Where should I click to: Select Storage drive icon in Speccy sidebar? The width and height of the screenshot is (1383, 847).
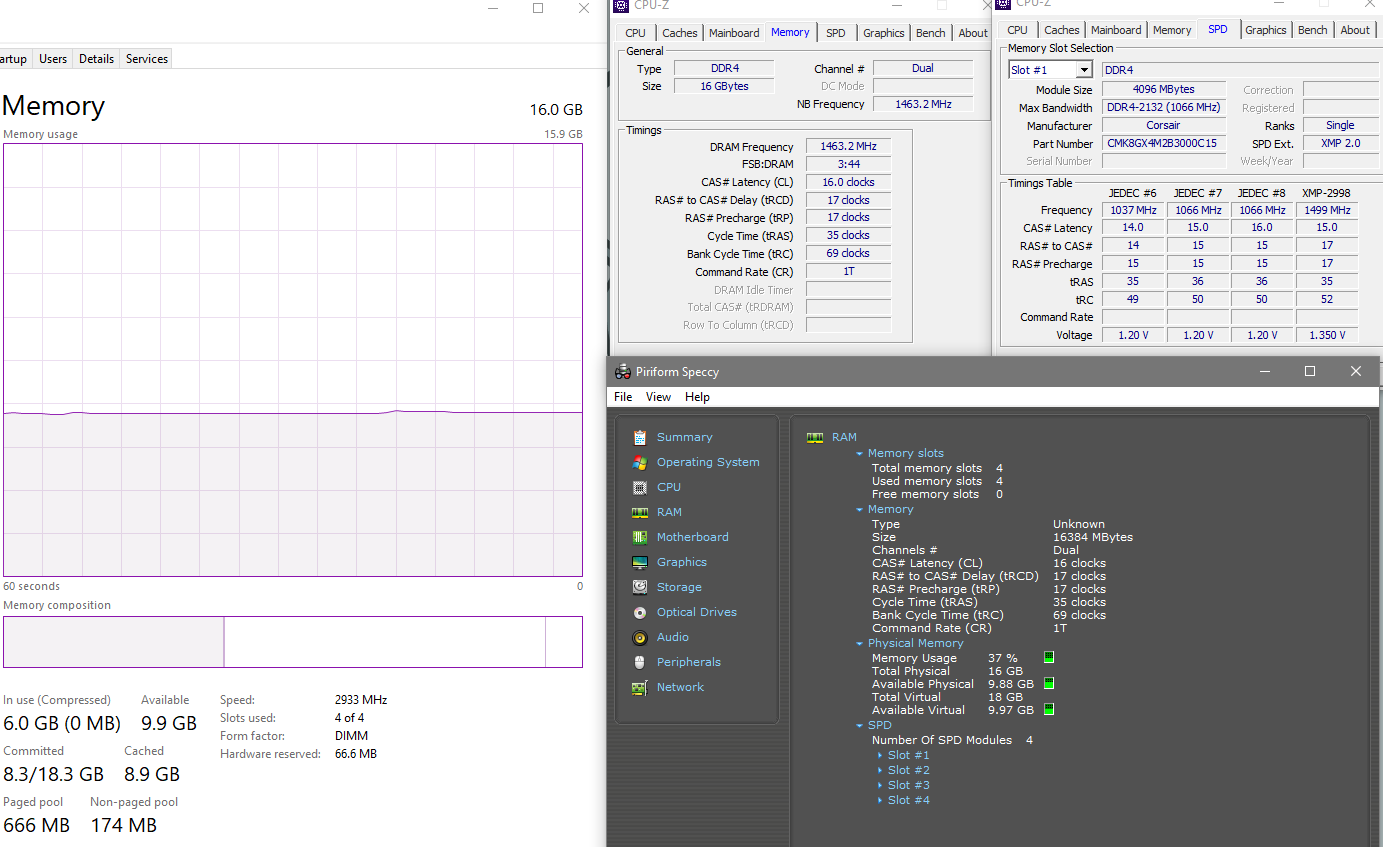tap(640, 587)
